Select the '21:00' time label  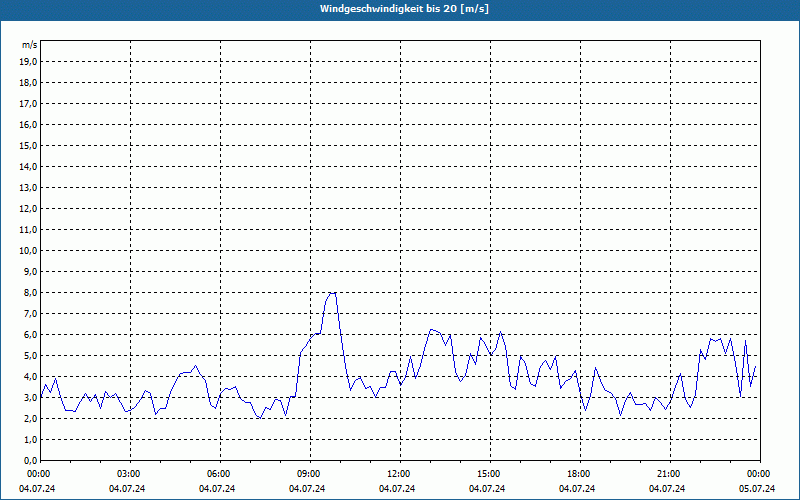click(670, 474)
